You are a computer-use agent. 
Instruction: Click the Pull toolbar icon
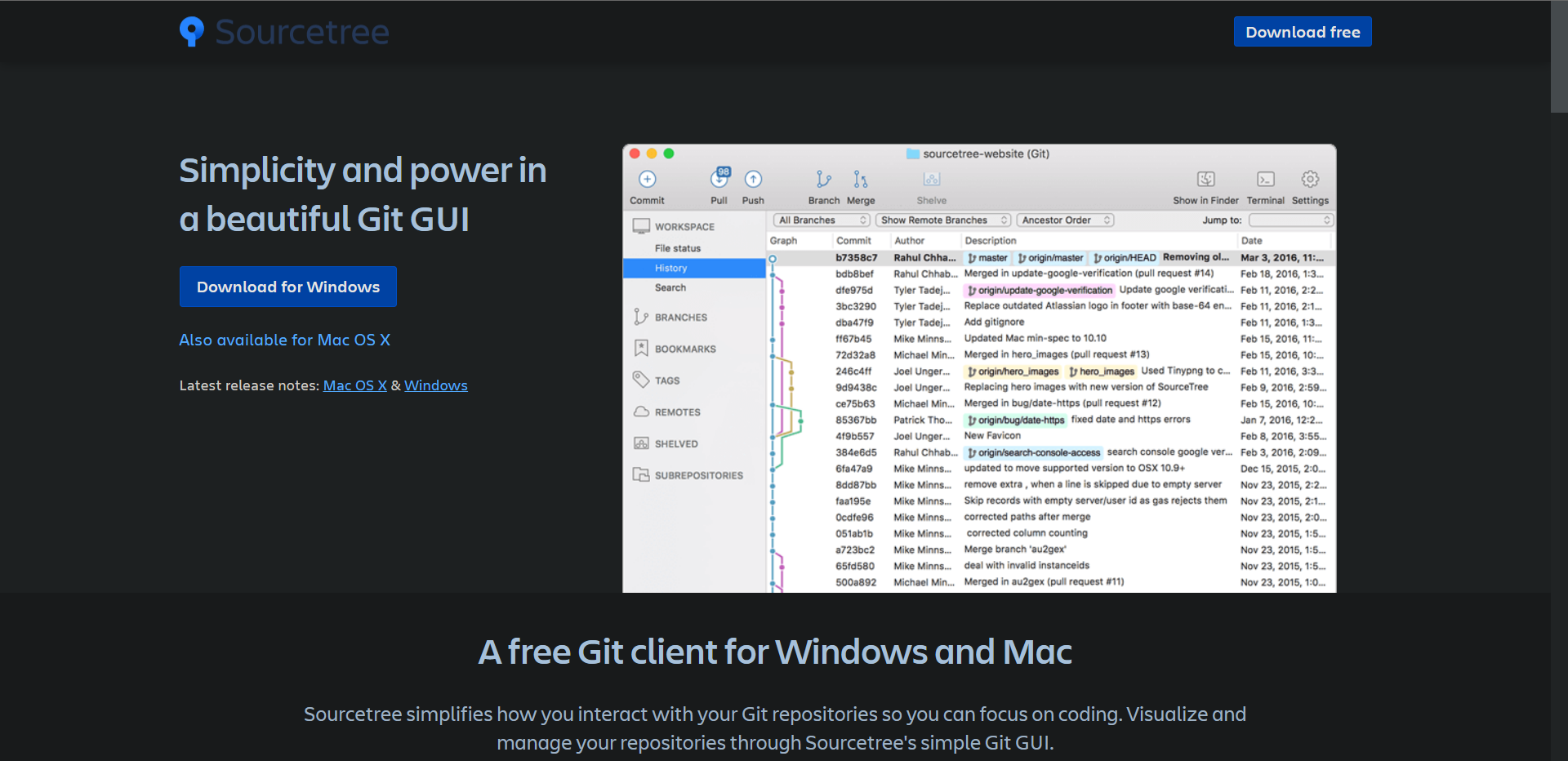pyautogui.click(x=719, y=178)
